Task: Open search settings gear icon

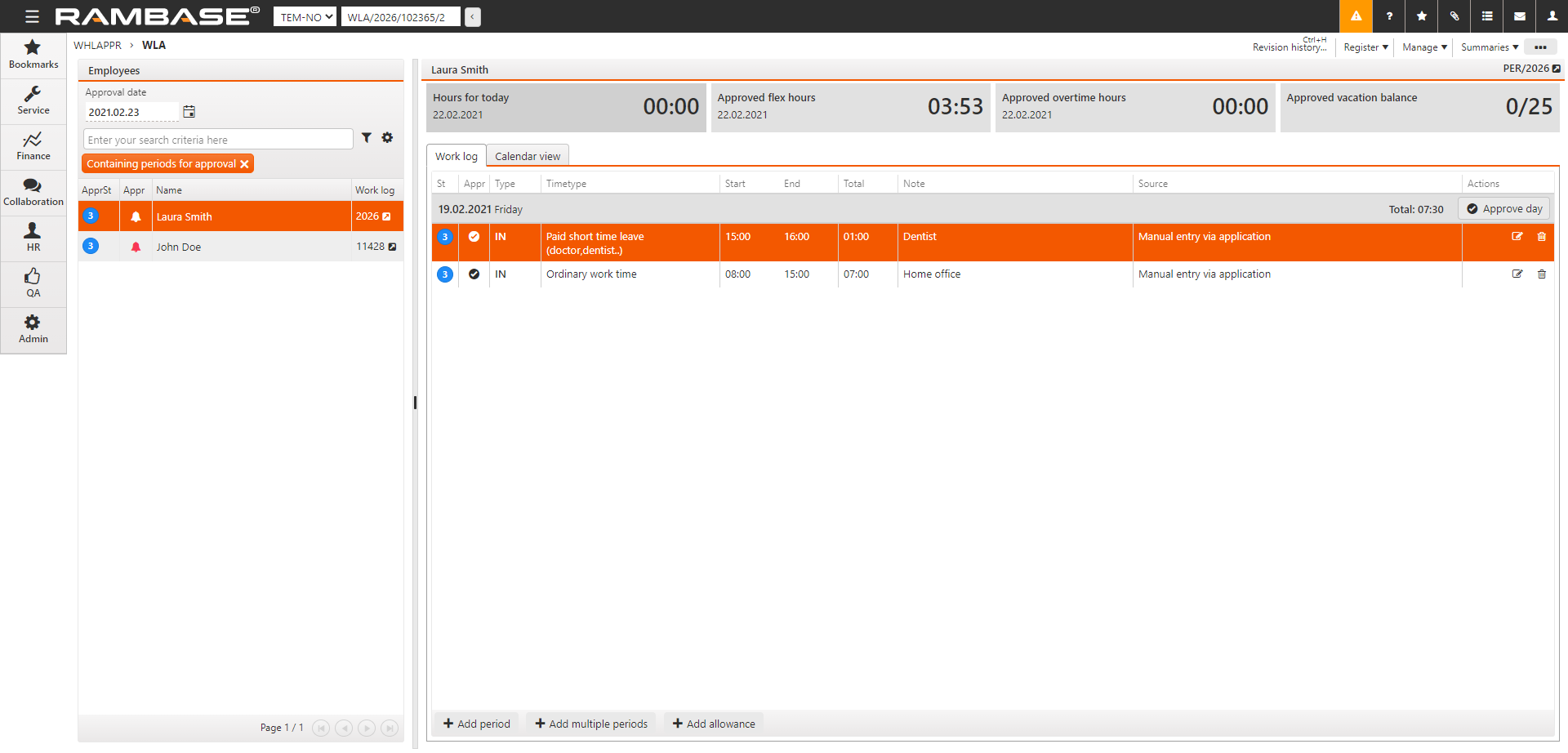Action: click(x=387, y=138)
